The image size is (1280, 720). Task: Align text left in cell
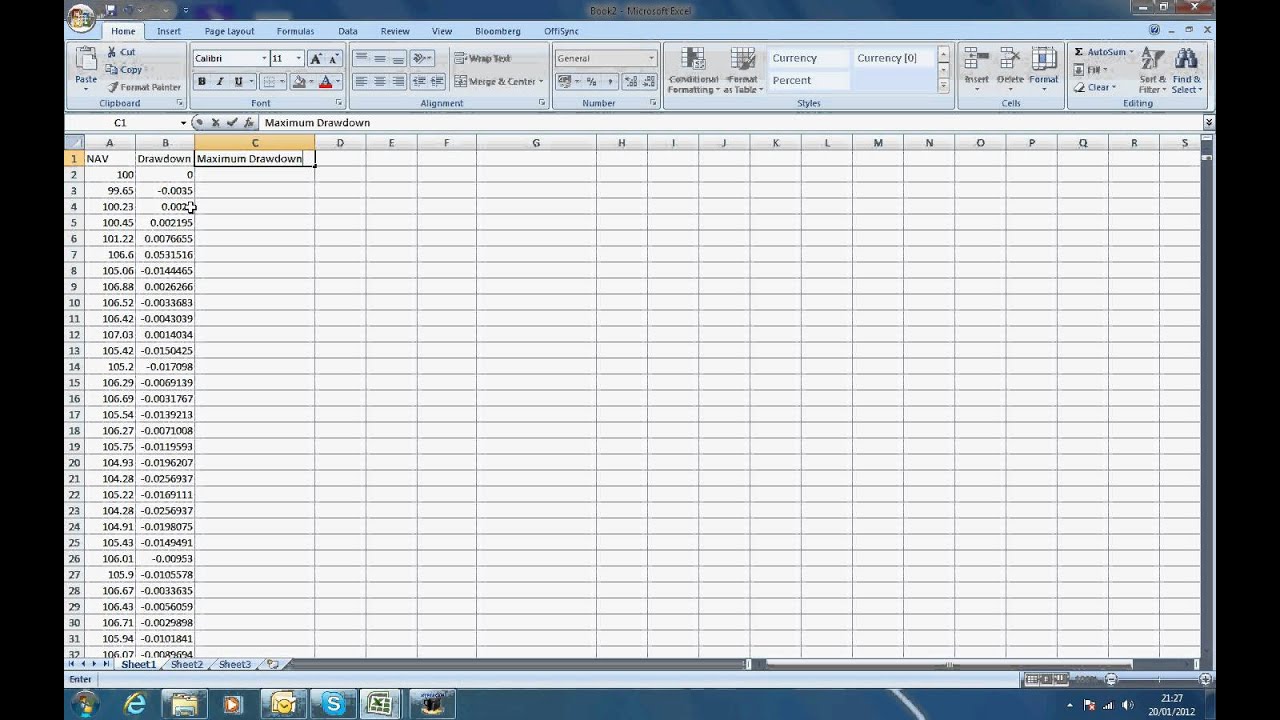[x=361, y=81]
